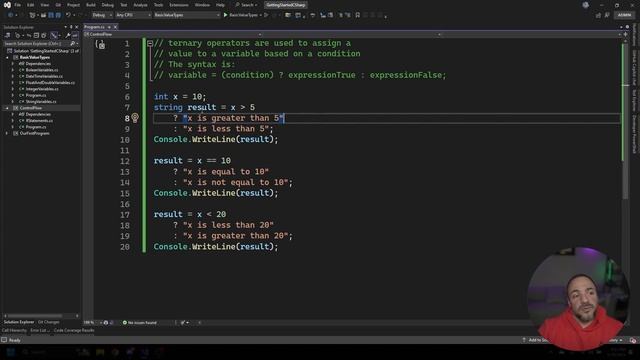
Task: Open the Solution Explorer properties wrench icon
Action: click(68, 36)
